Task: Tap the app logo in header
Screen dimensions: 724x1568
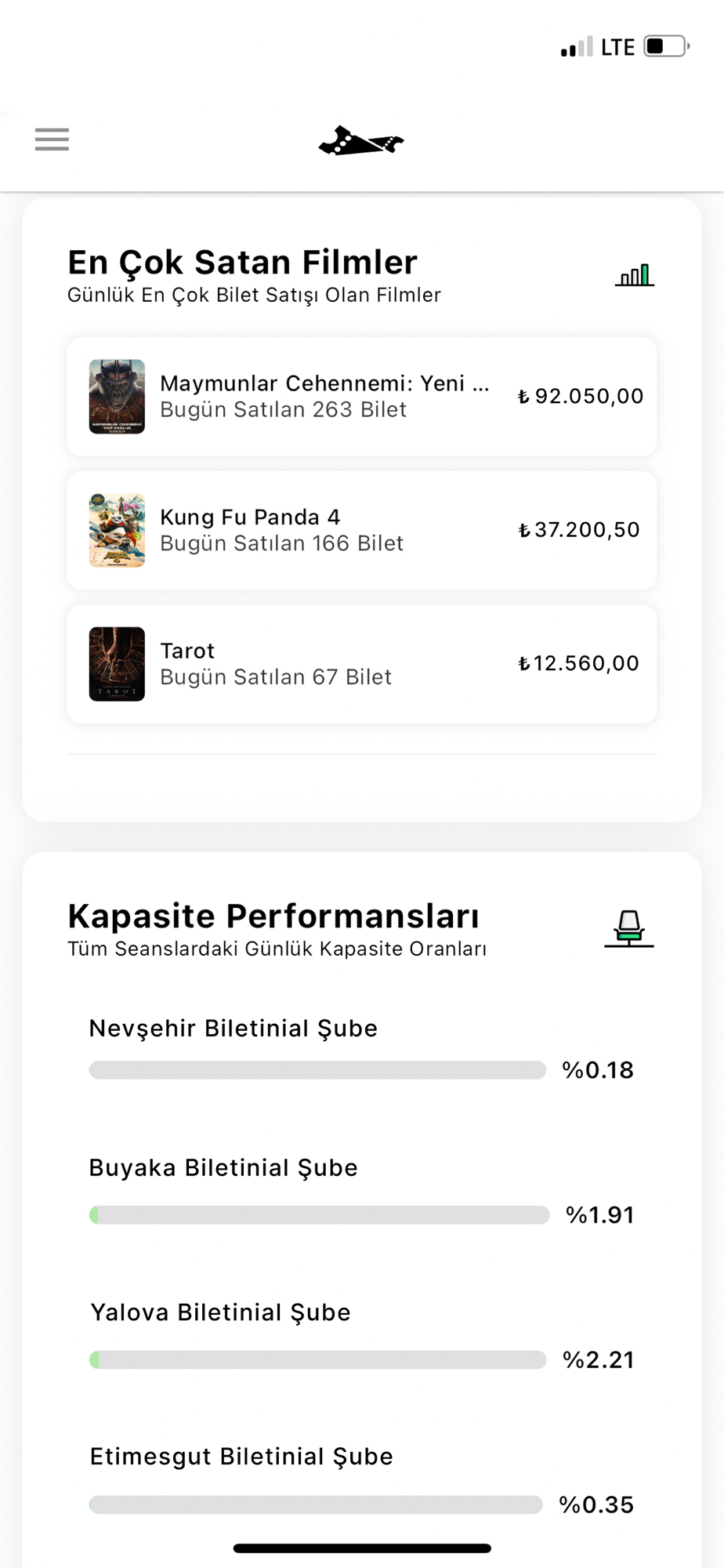Action: 361,142
